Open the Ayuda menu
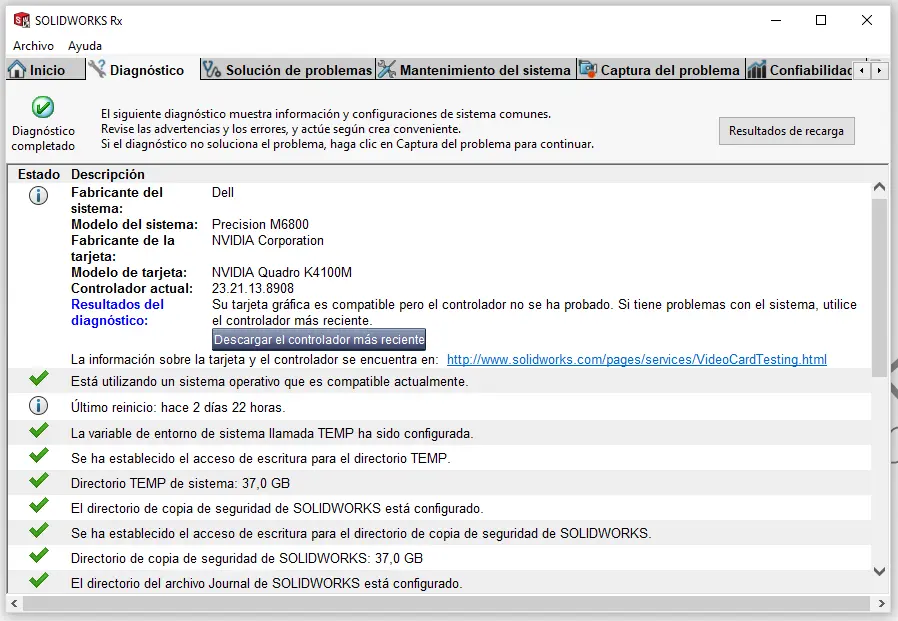This screenshot has height=621, width=898. pos(85,45)
